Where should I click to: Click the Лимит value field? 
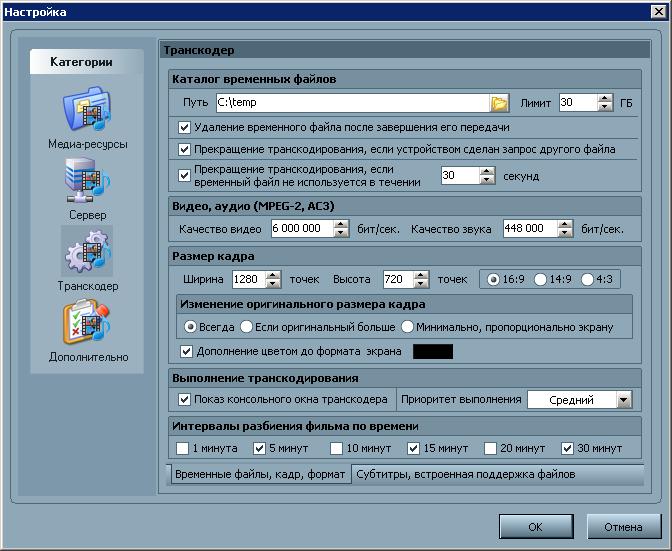point(578,103)
